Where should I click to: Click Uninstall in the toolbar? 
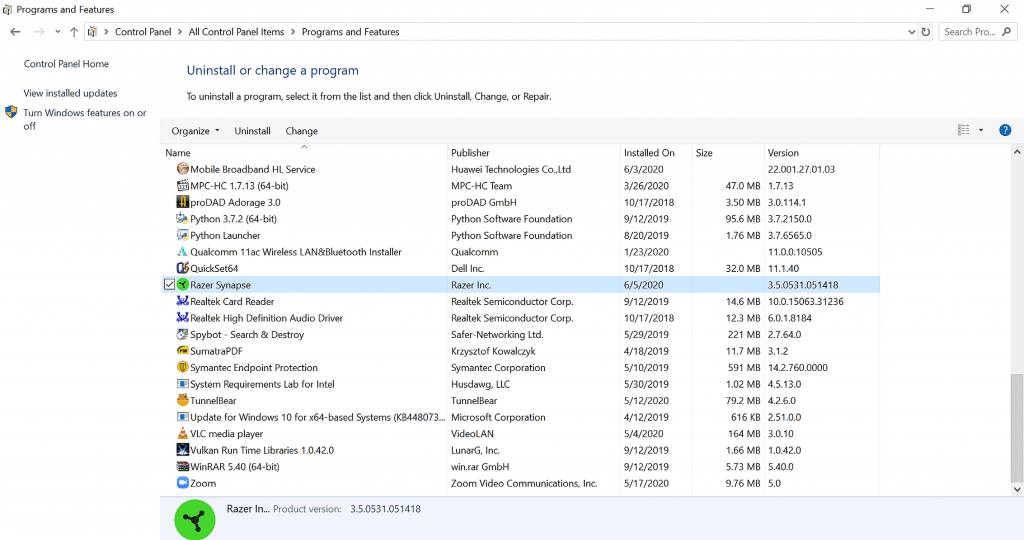coord(252,131)
